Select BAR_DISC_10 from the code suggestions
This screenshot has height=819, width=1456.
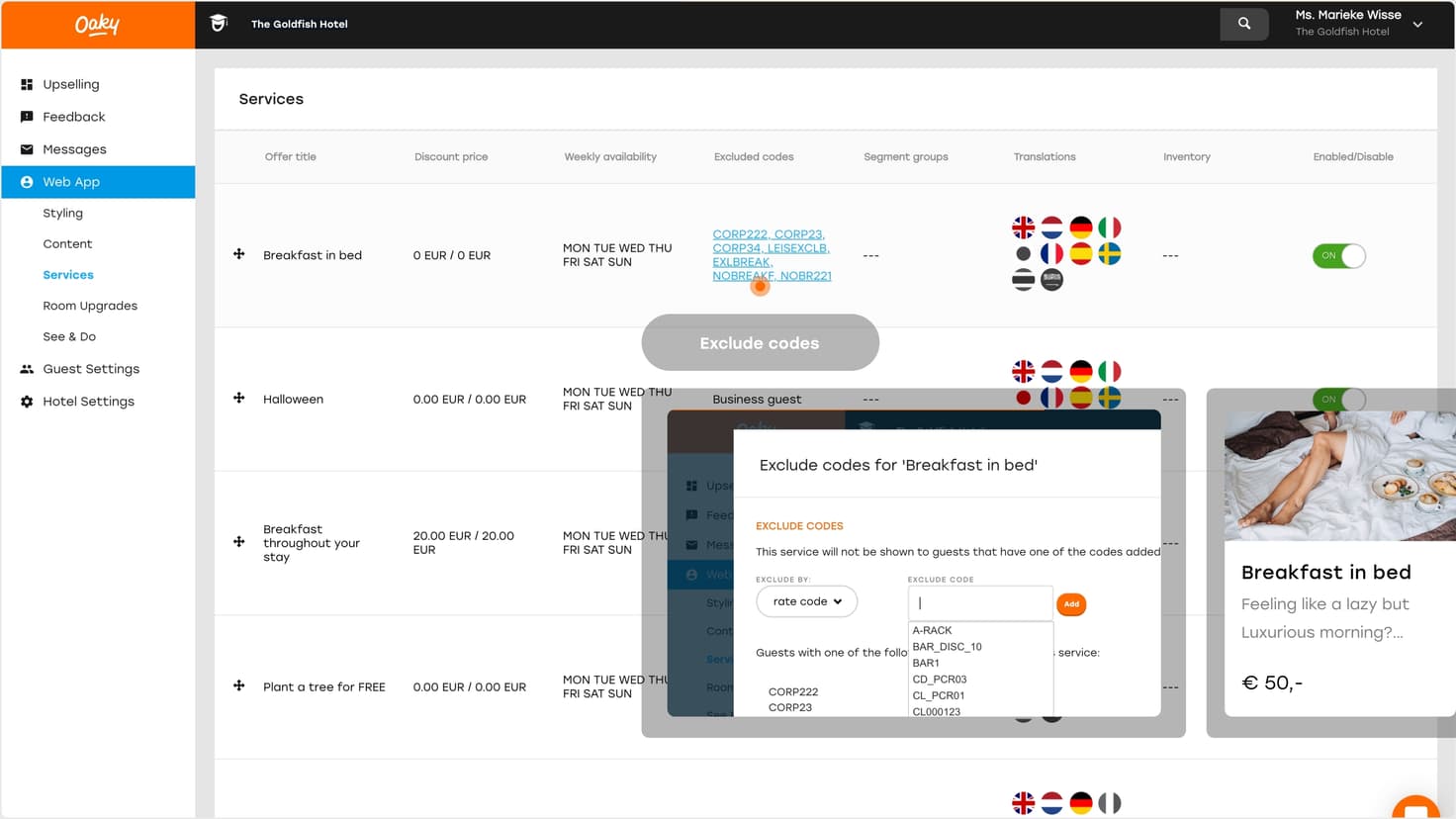click(x=947, y=647)
